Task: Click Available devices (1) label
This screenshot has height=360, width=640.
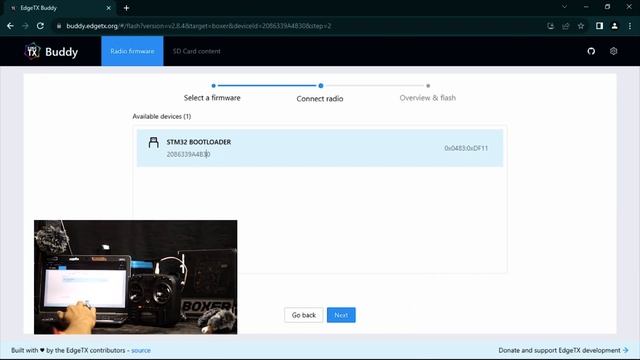Action: pyautogui.click(x=162, y=116)
